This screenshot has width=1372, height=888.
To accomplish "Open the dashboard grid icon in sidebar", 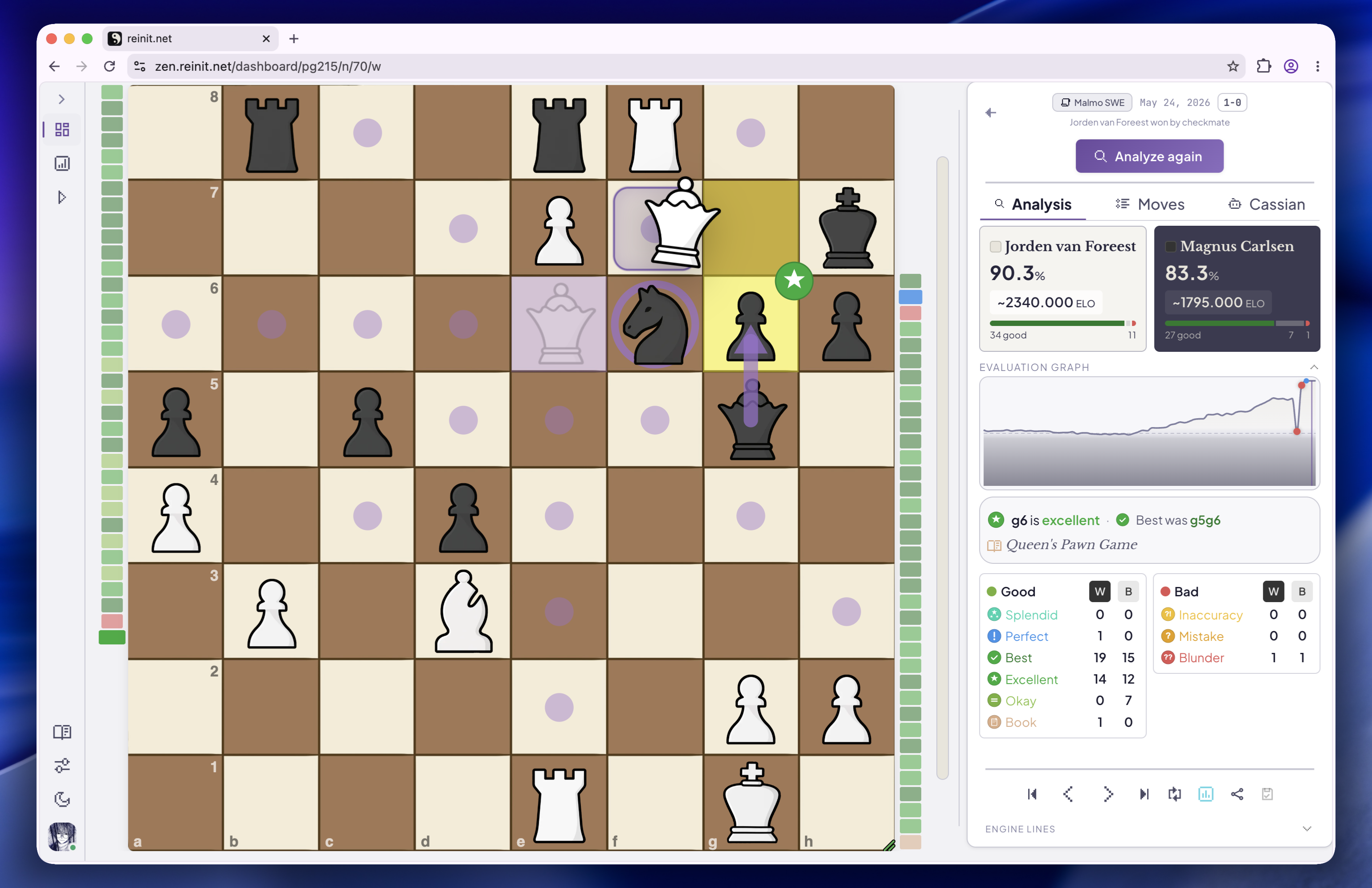I will pos(61,129).
